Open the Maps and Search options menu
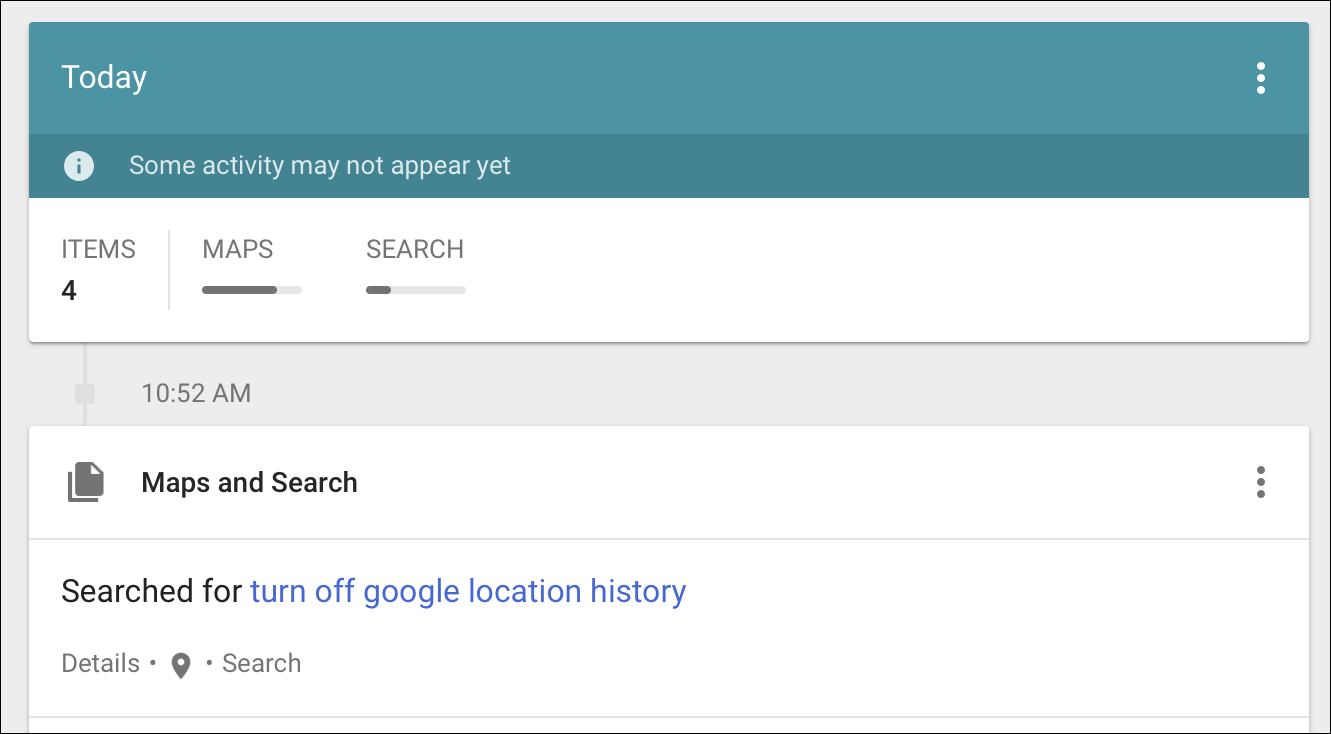This screenshot has width=1331, height=734. tap(1260, 482)
